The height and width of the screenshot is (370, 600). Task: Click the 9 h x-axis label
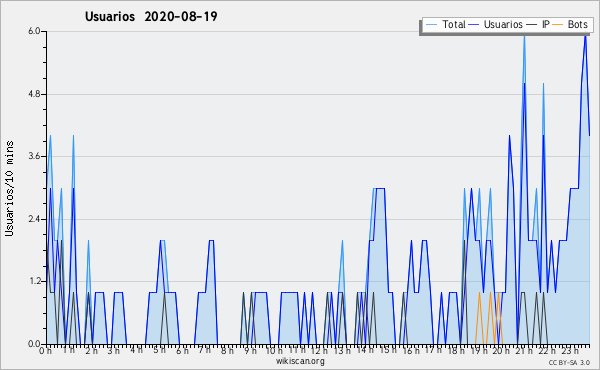tap(250, 350)
